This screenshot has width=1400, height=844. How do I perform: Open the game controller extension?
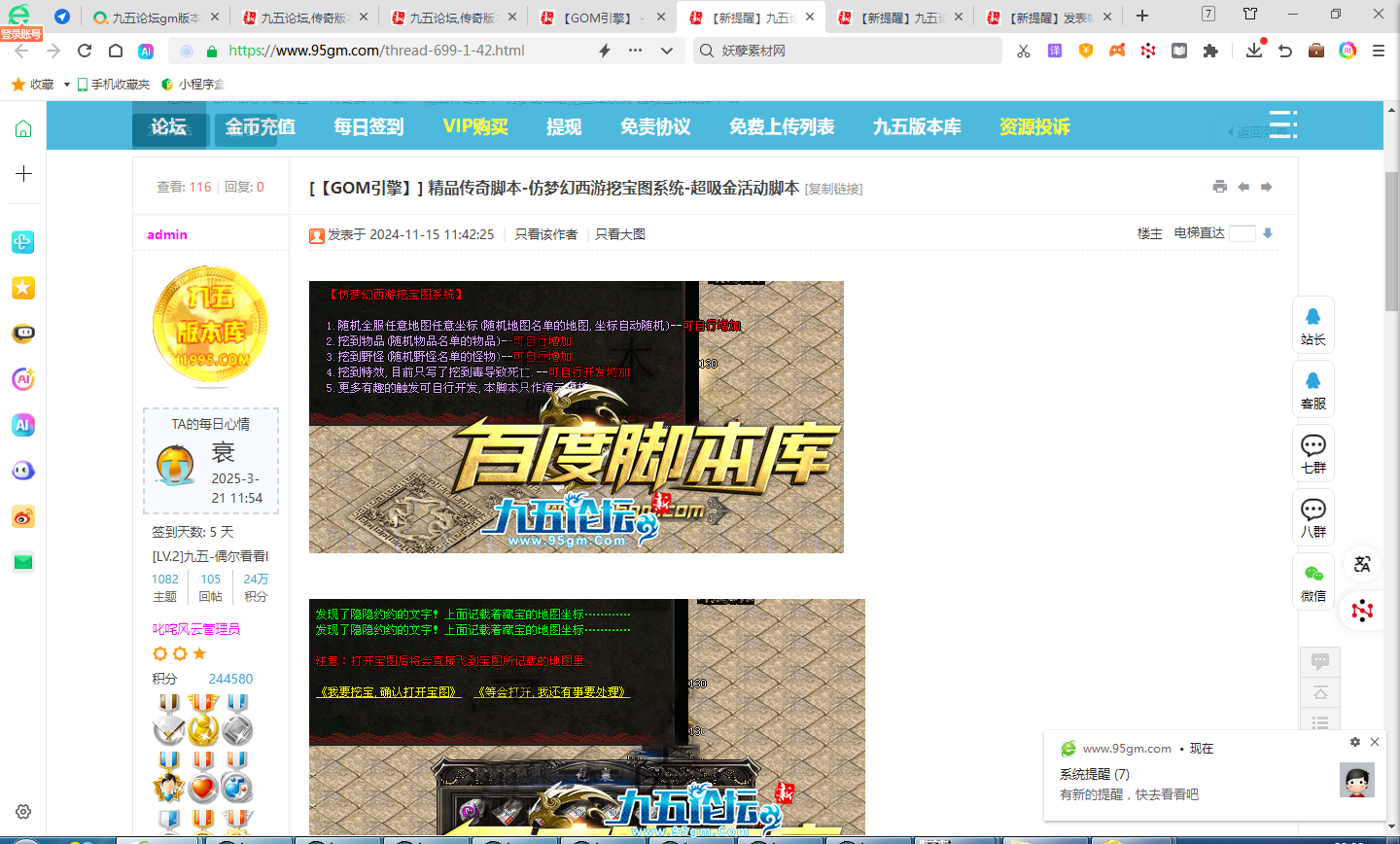tap(1117, 51)
